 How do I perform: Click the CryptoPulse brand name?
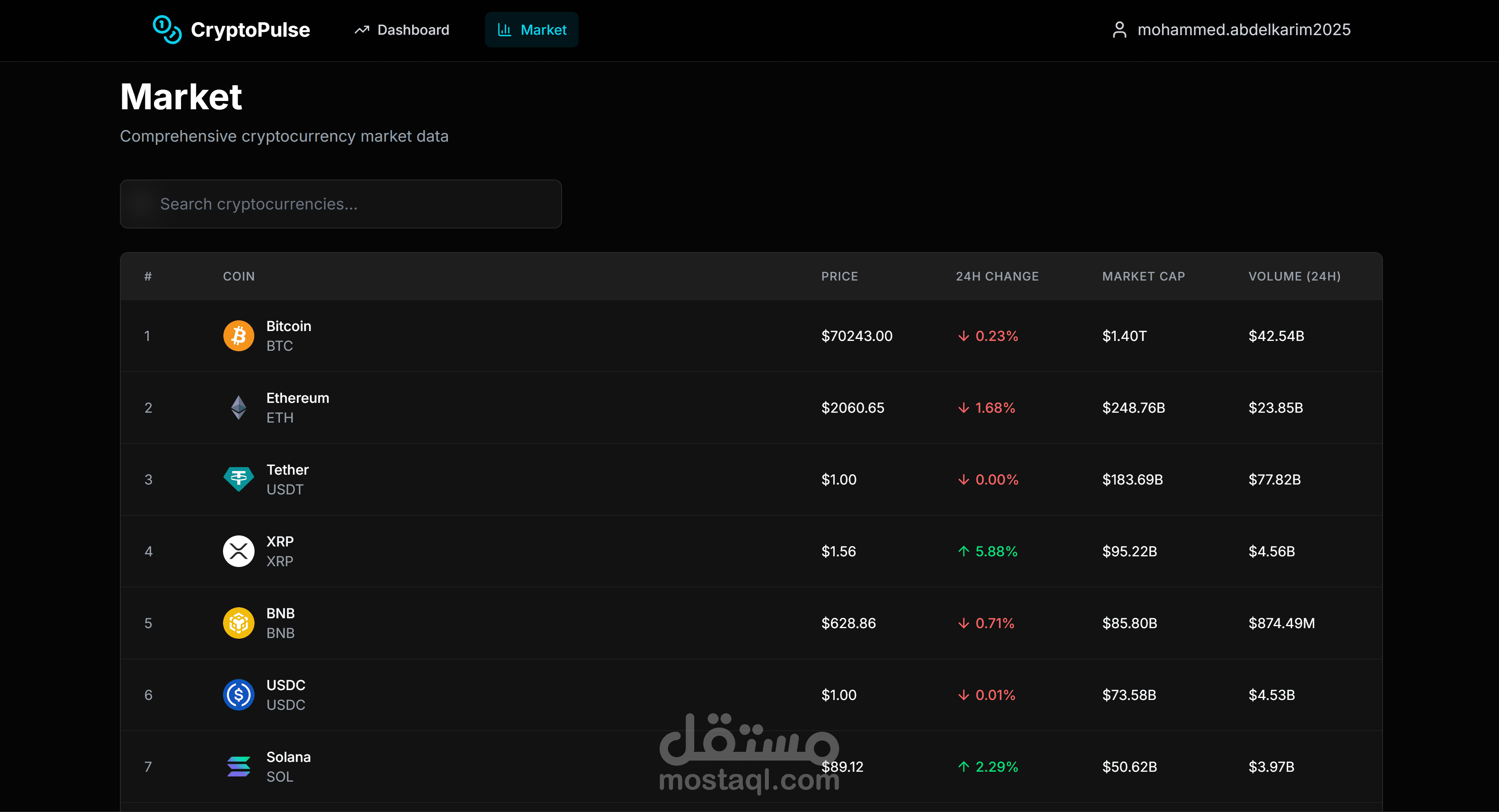point(250,30)
